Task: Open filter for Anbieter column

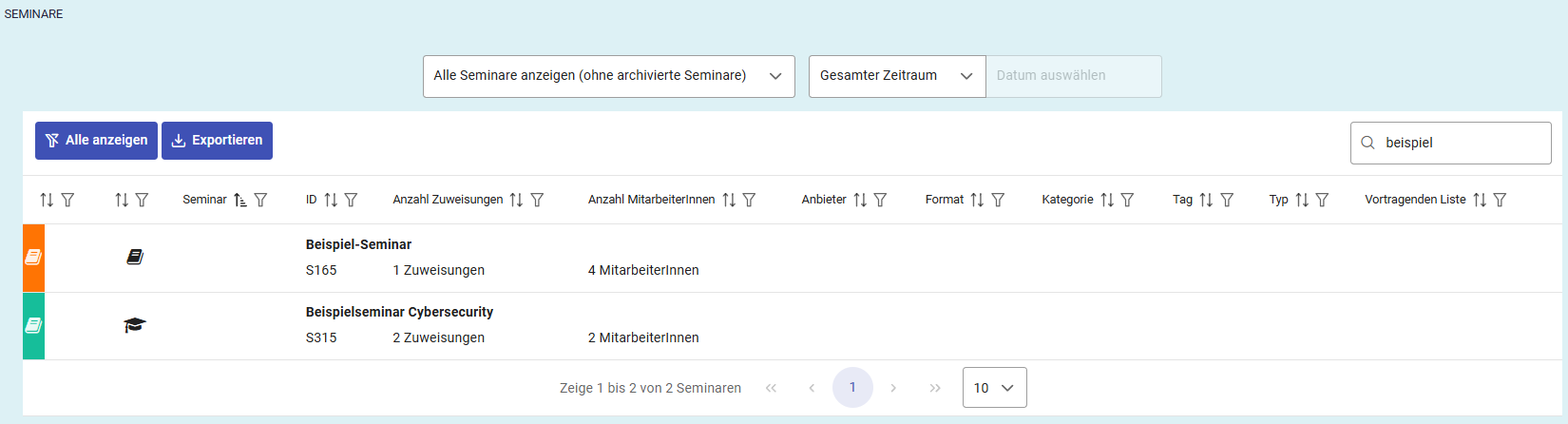Action: [x=880, y=200]
